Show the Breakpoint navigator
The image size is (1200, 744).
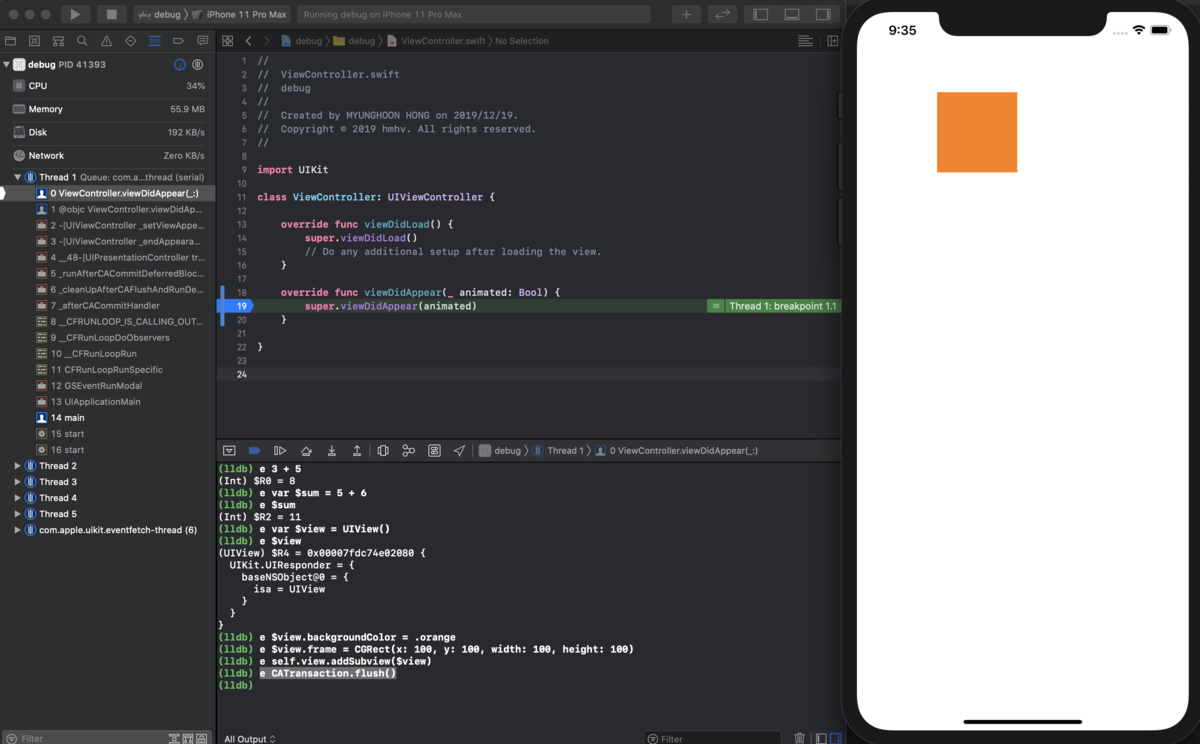(178, 41)
